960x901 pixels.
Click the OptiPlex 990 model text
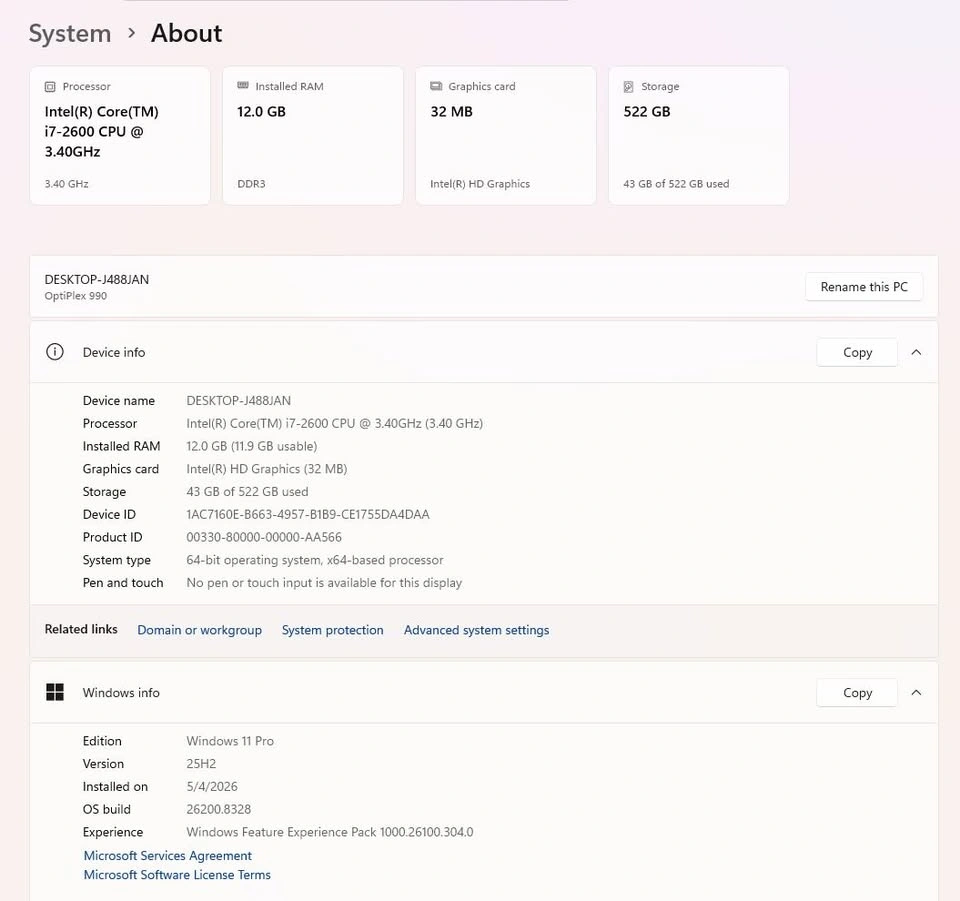tap(76, 296)
